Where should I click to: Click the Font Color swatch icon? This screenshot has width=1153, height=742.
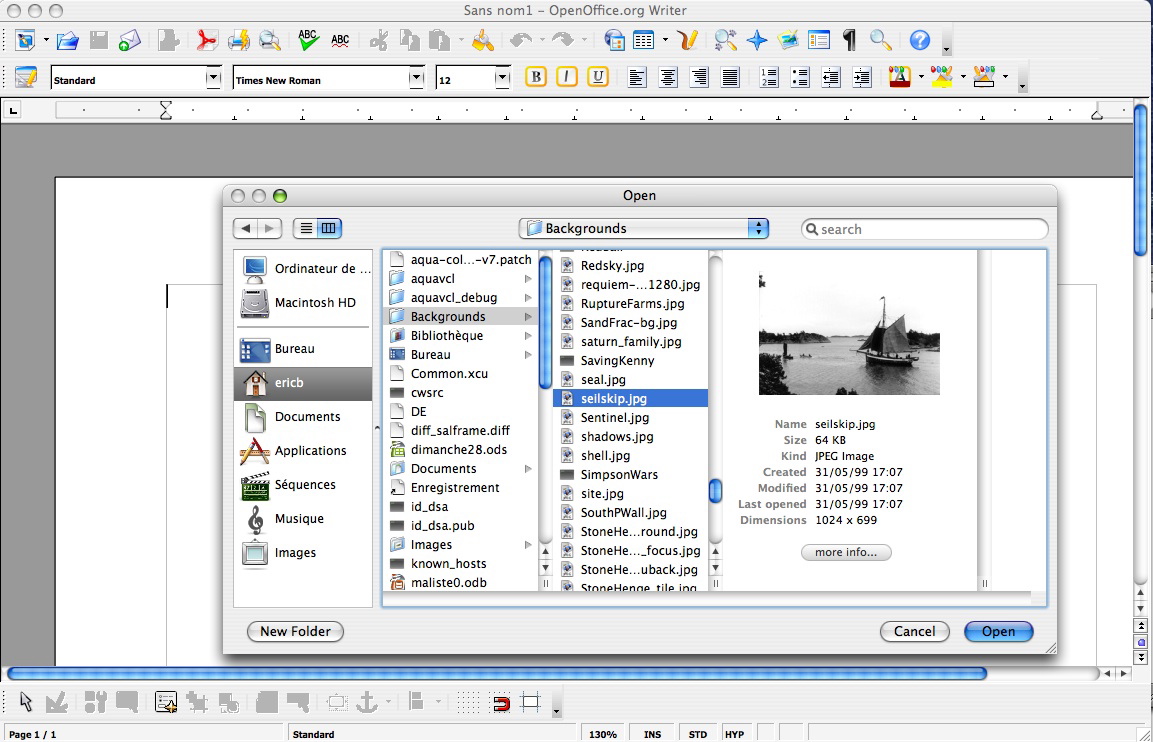900,76
